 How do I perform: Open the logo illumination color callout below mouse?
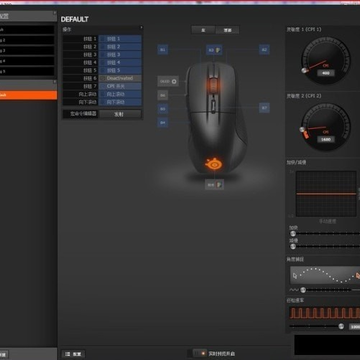(x=214, y=185)
